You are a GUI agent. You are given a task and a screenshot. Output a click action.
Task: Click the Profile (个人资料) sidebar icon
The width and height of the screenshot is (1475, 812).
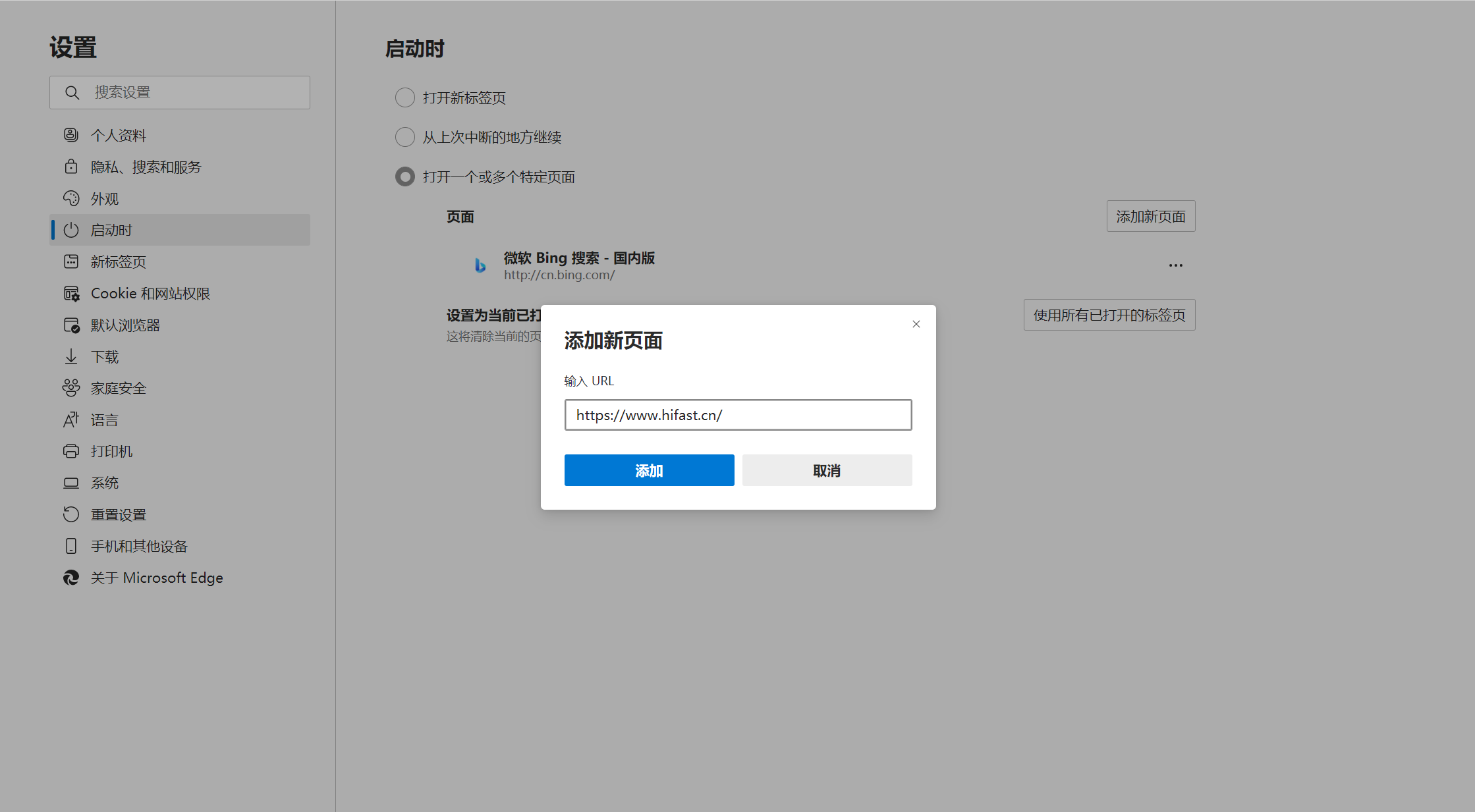(x=71, y=135)
